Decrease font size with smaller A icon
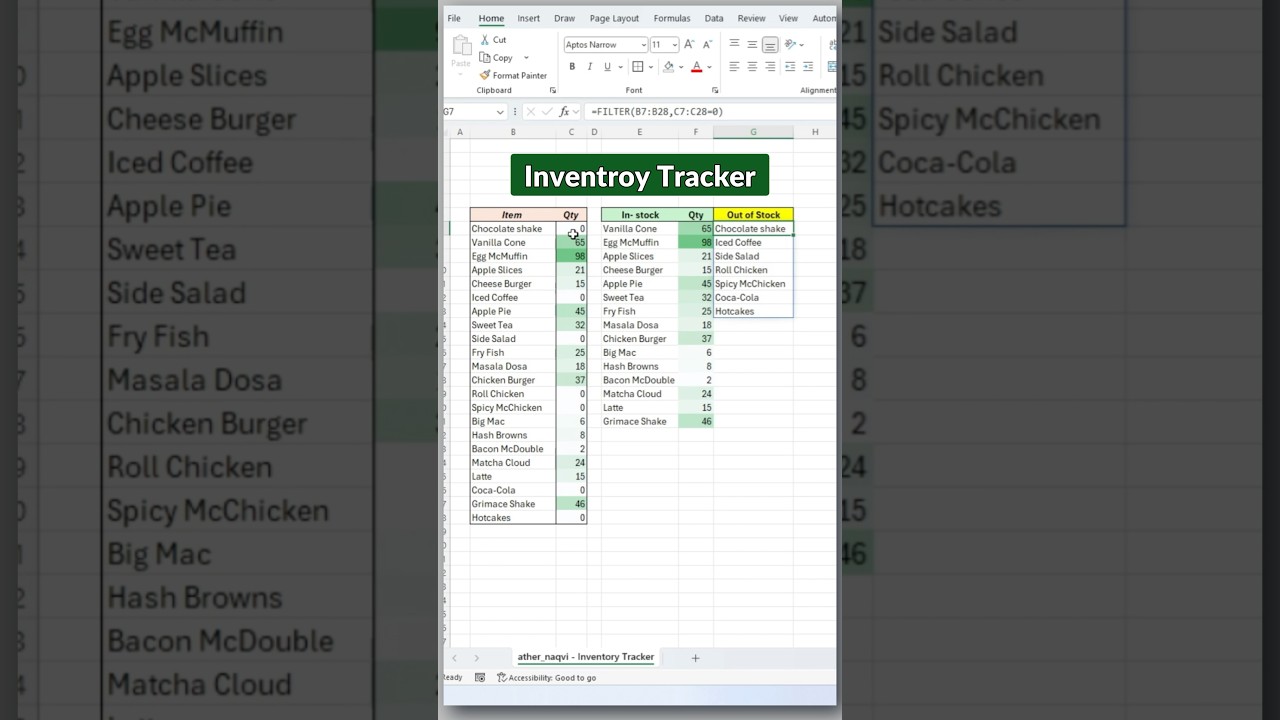 707,45
